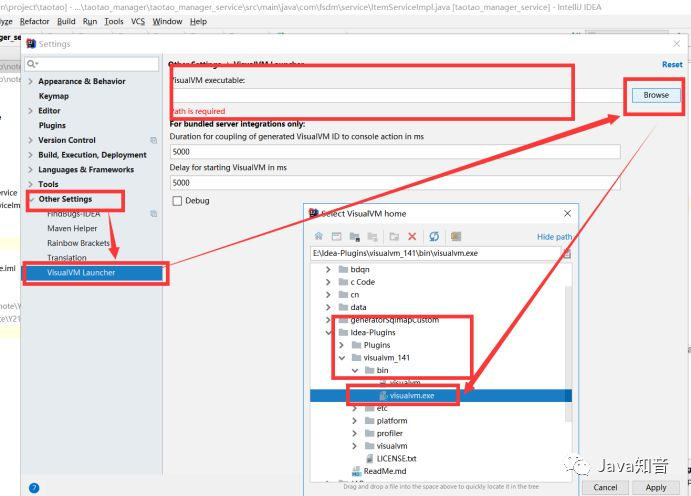Click the settings search field

(x=92, y=64)
